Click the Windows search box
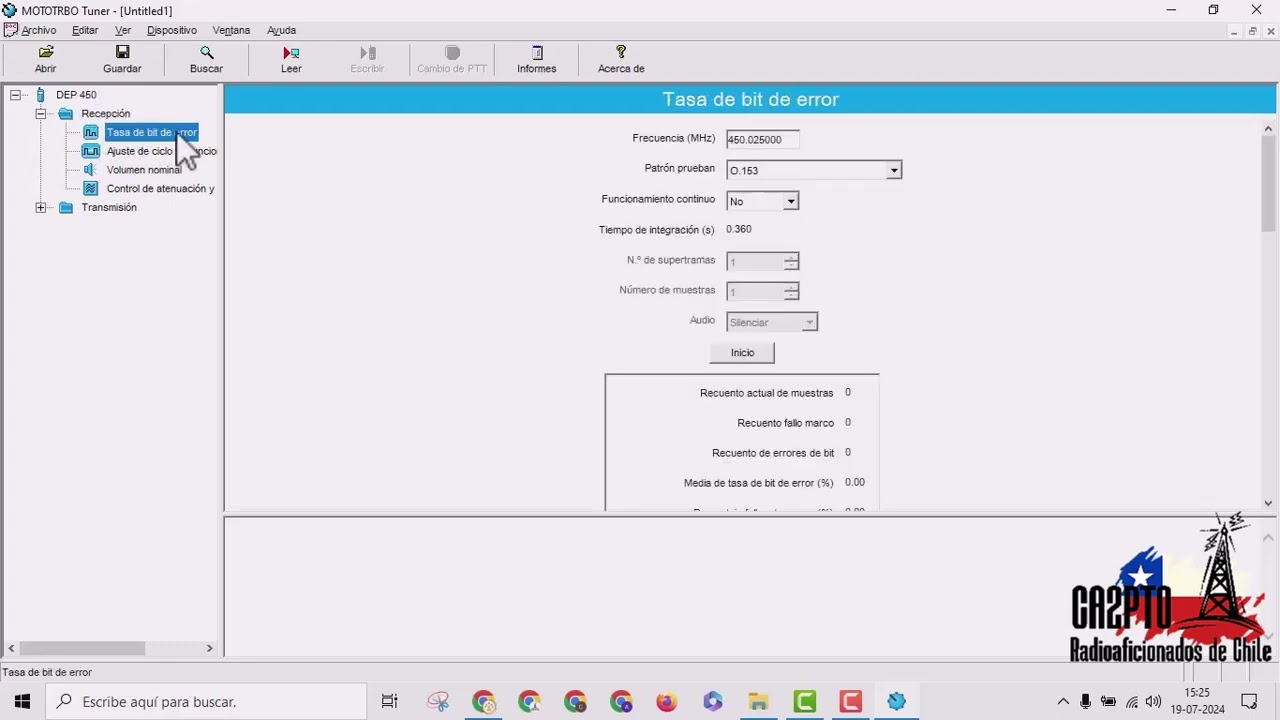Screen dimensions: 1280x720 pos(206,702)
